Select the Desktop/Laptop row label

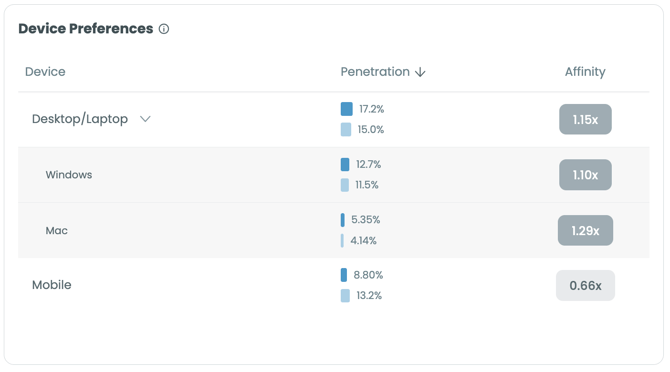(x=80, y=119)
